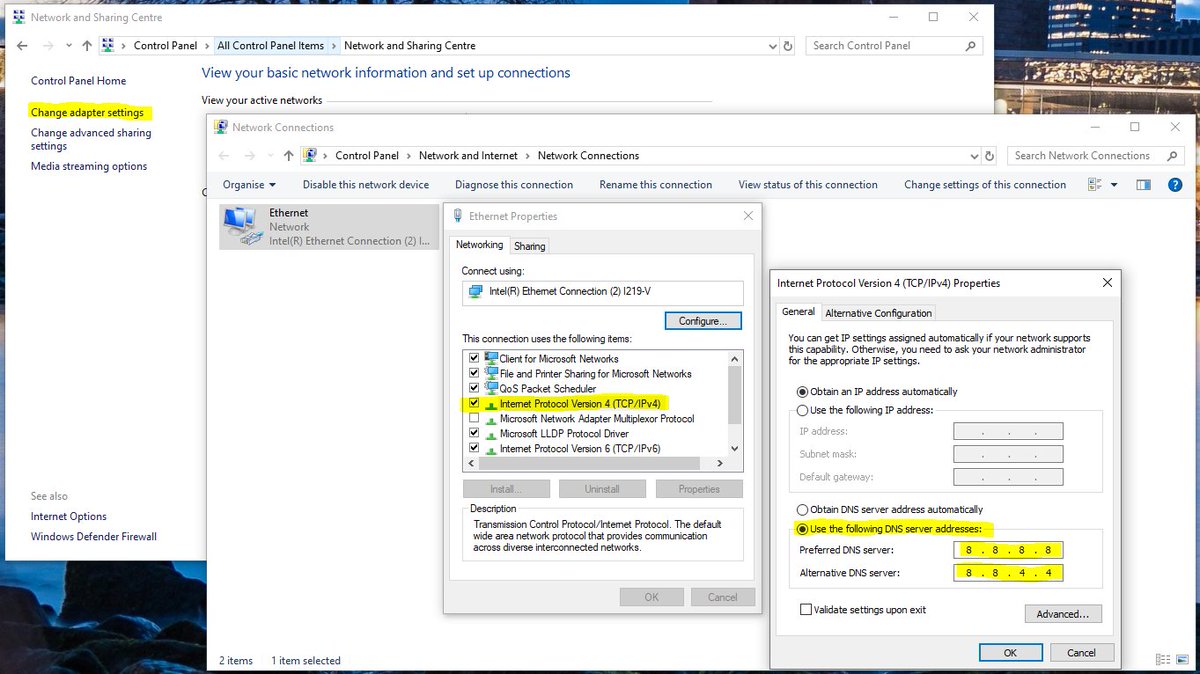The height and width of the screenshot is (674, 1200).
Task: Click View status of this connection
Action: click(808, 185)
